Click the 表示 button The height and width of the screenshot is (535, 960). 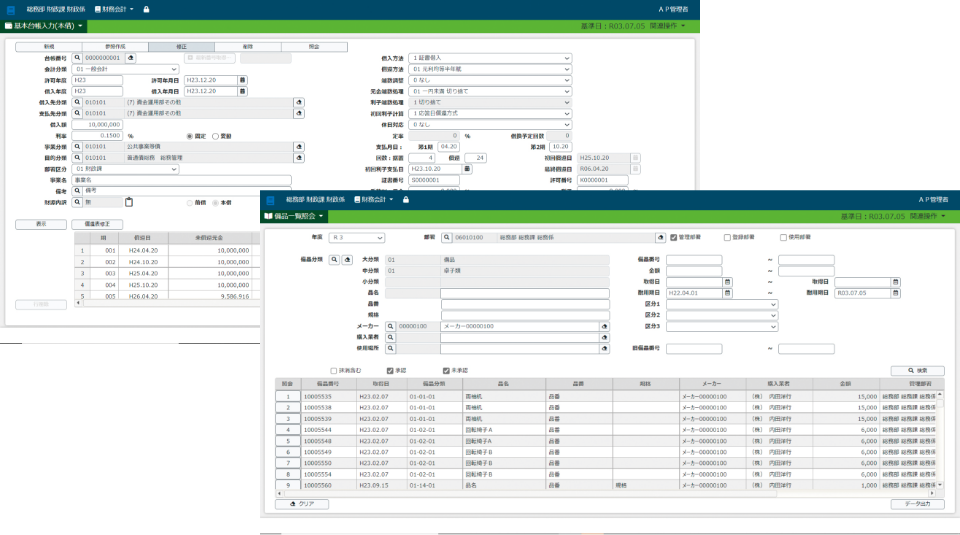41,224
